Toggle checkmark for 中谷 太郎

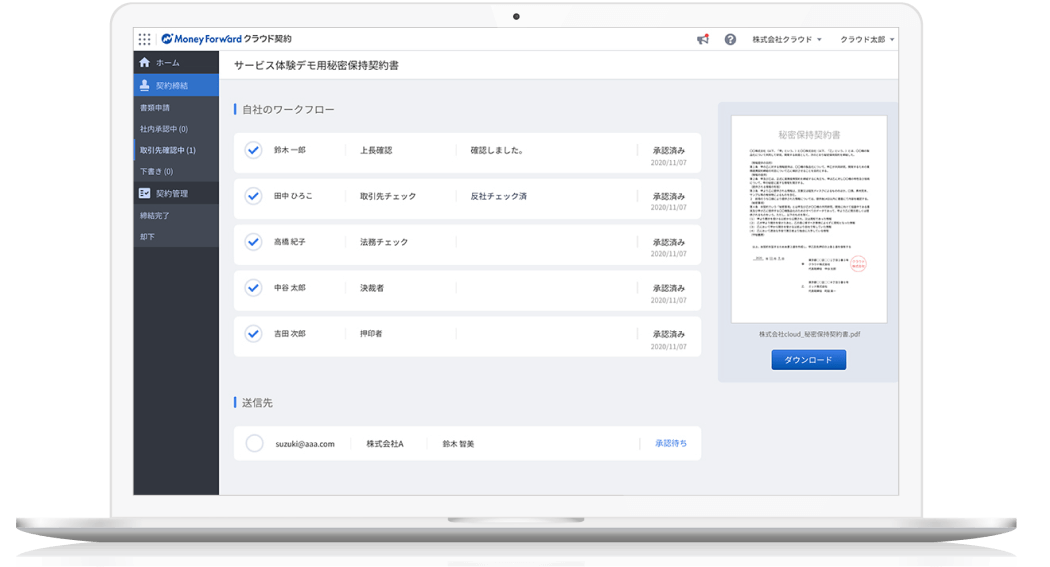[x=253, y=288]
